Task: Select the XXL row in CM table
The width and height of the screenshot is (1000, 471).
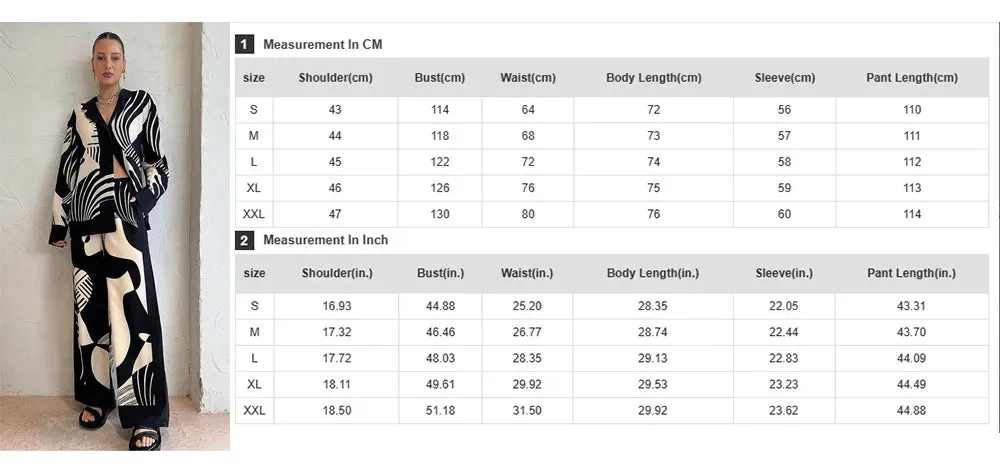Action: click(612, 214)
